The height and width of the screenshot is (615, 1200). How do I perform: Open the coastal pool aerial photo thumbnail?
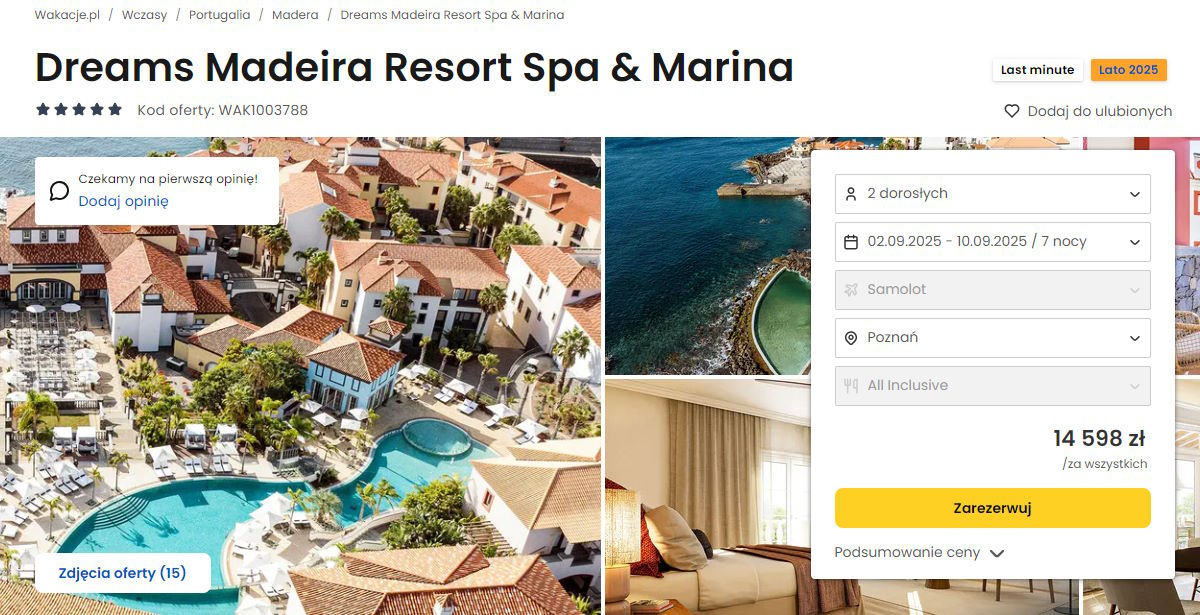[706, 256]
